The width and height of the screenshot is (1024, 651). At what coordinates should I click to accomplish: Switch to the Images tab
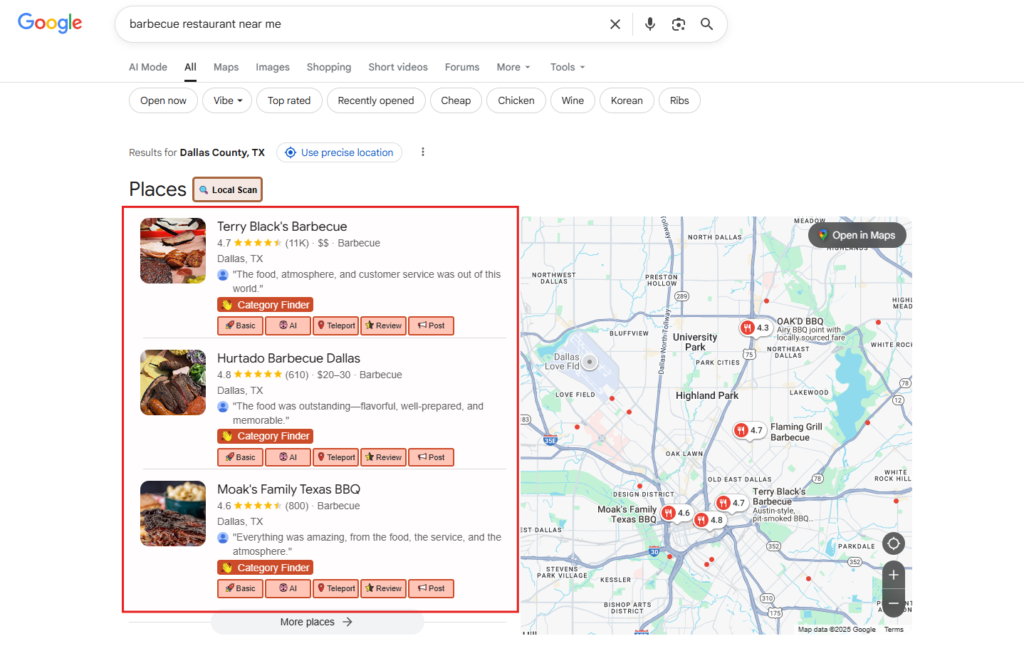pos(272,67)
